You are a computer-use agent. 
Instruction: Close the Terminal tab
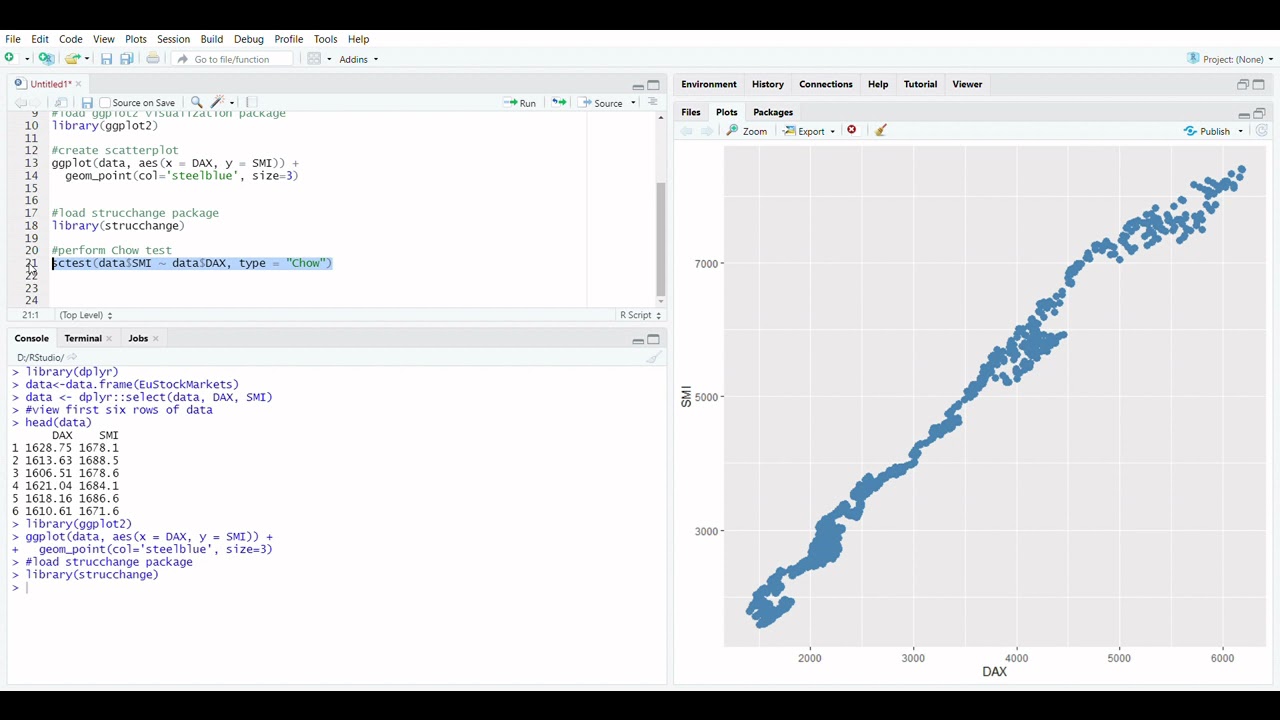[x=109, y=339]
